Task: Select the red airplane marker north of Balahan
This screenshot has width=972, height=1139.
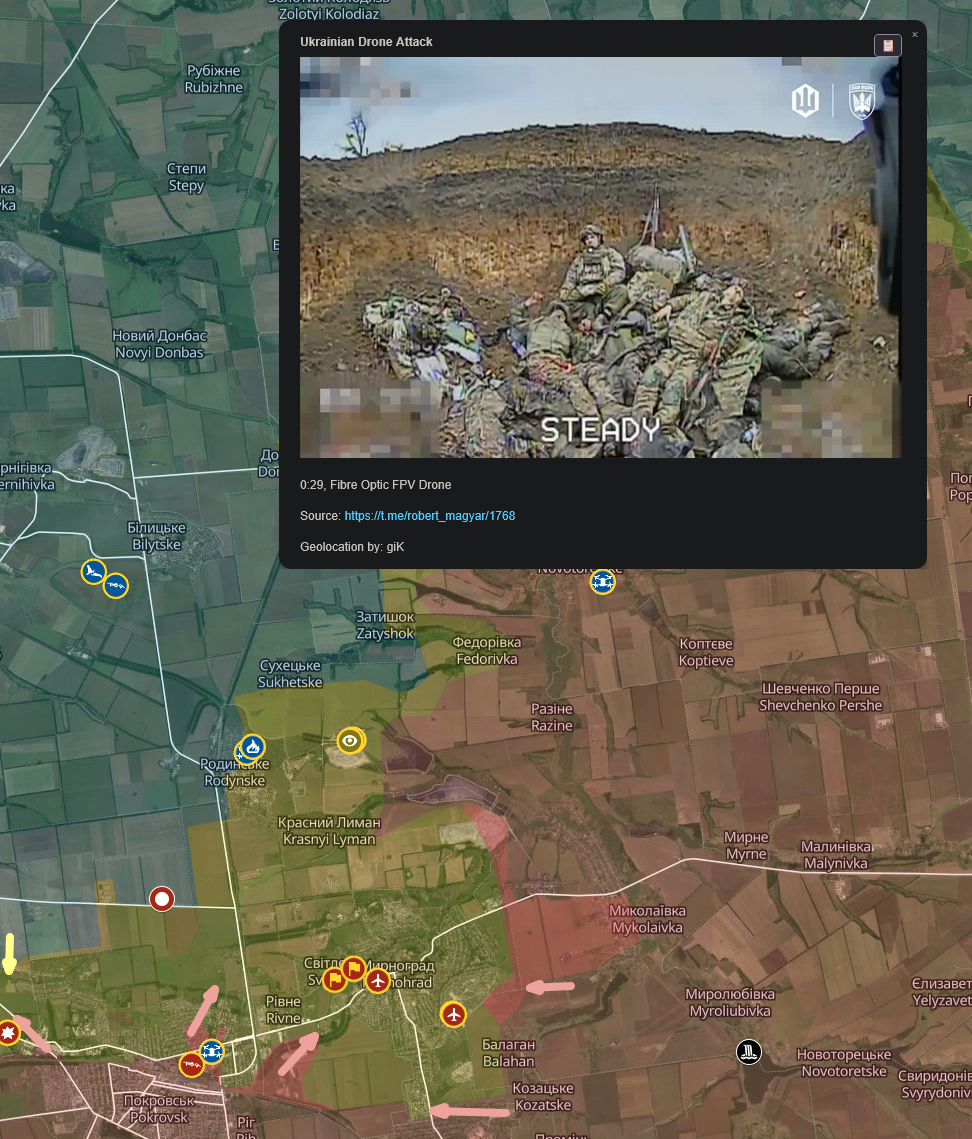Action: [x=453, y=1014]
